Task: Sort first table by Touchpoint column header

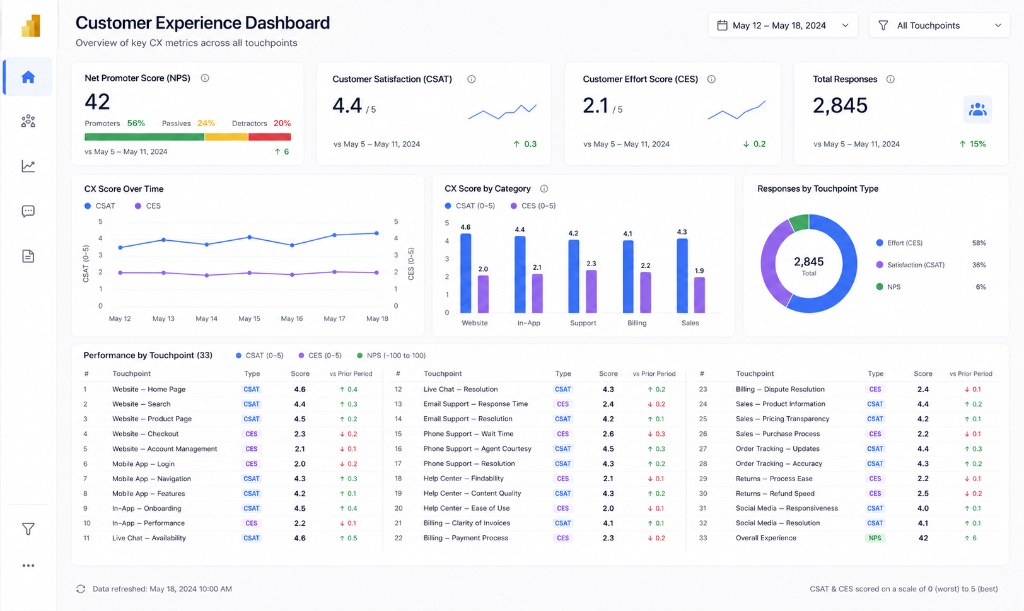Action: [131, 374]
